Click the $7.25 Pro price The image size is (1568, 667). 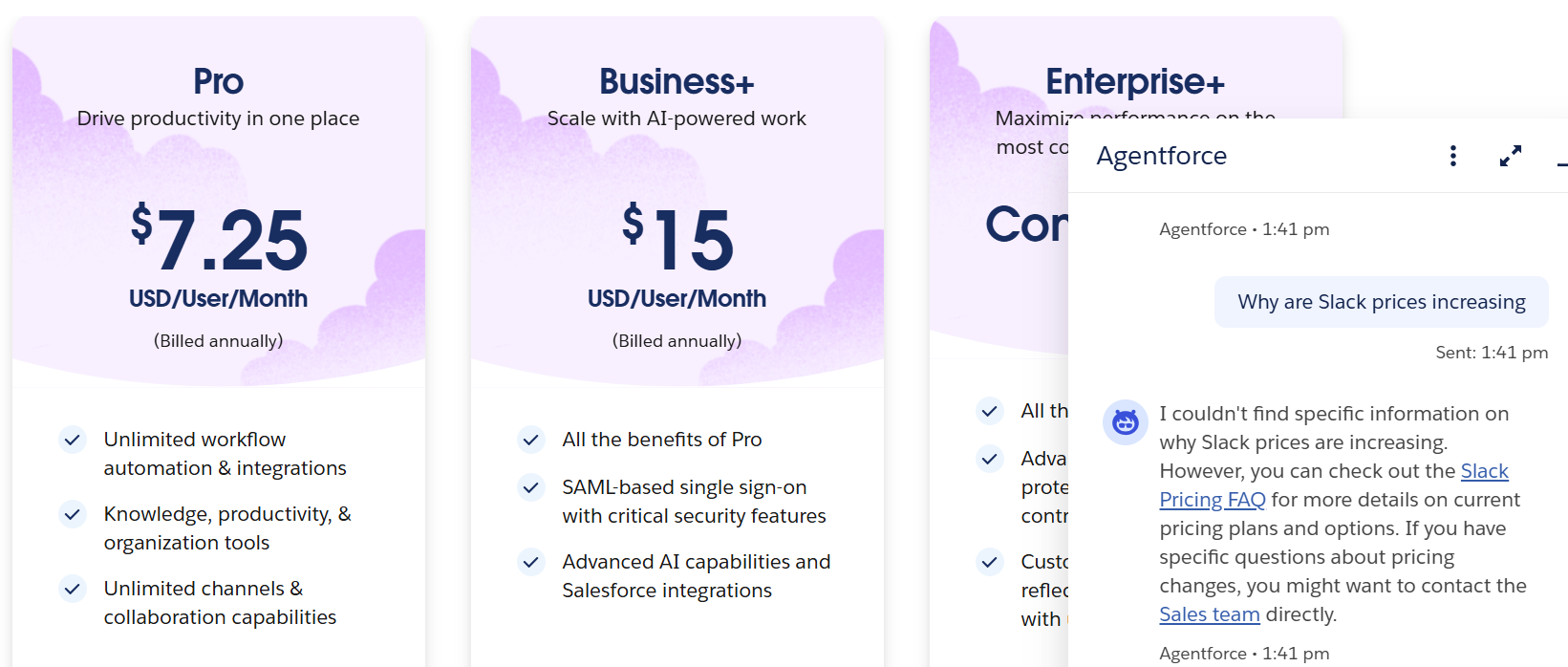tap(219, 239)
